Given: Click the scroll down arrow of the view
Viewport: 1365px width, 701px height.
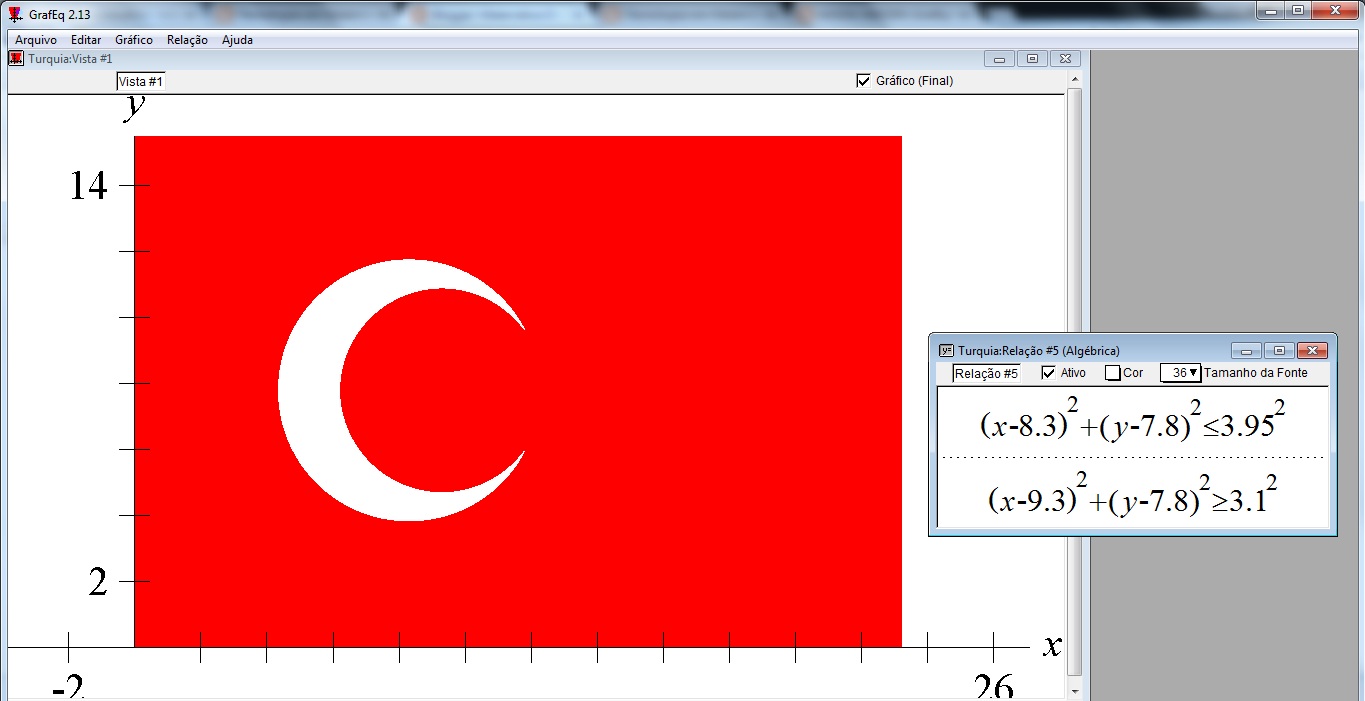Looking at the screenshot, I should pos(1075,691).
